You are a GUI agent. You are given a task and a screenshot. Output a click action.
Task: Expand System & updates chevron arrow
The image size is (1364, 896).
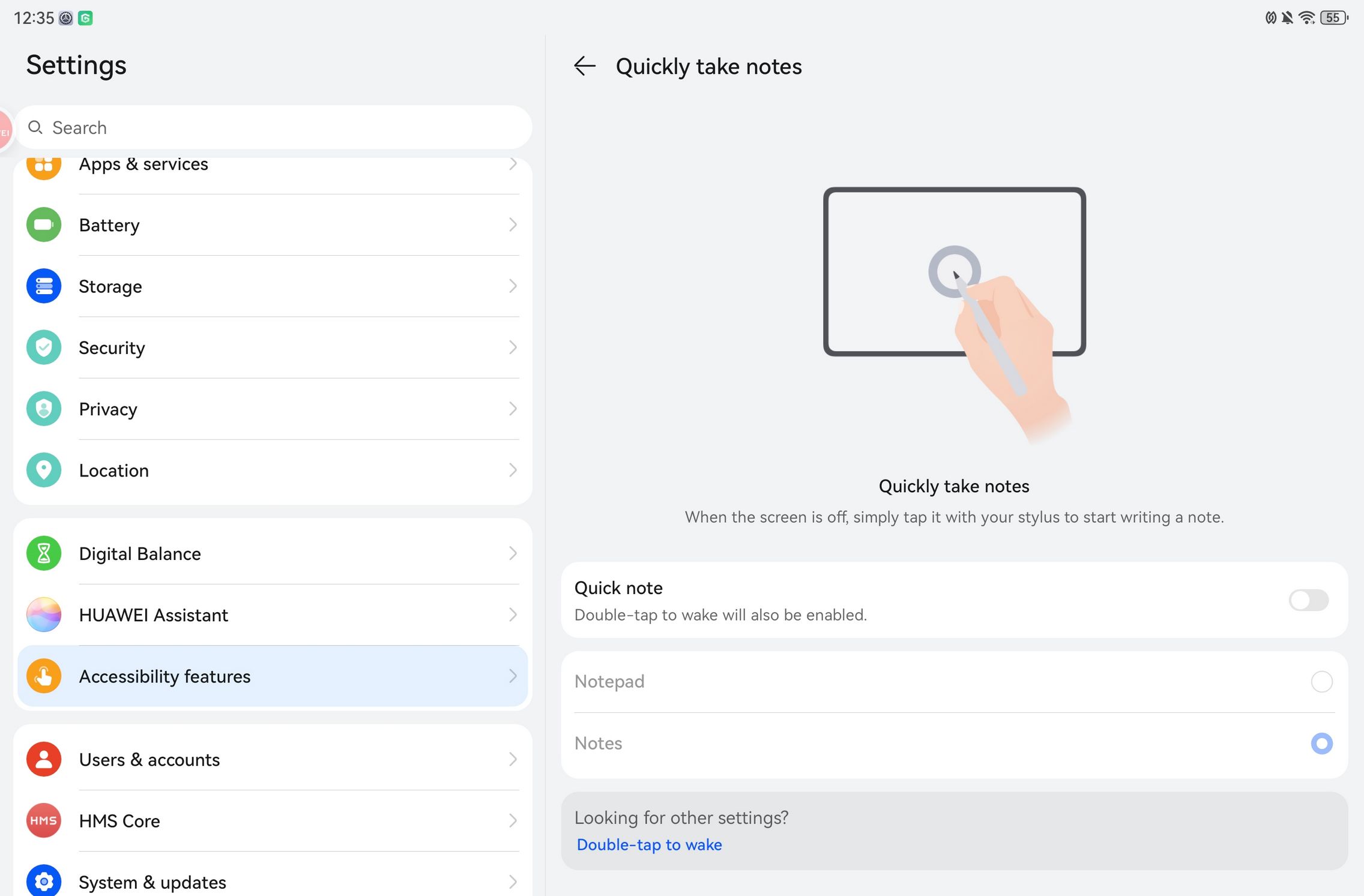tap(513, 882)
